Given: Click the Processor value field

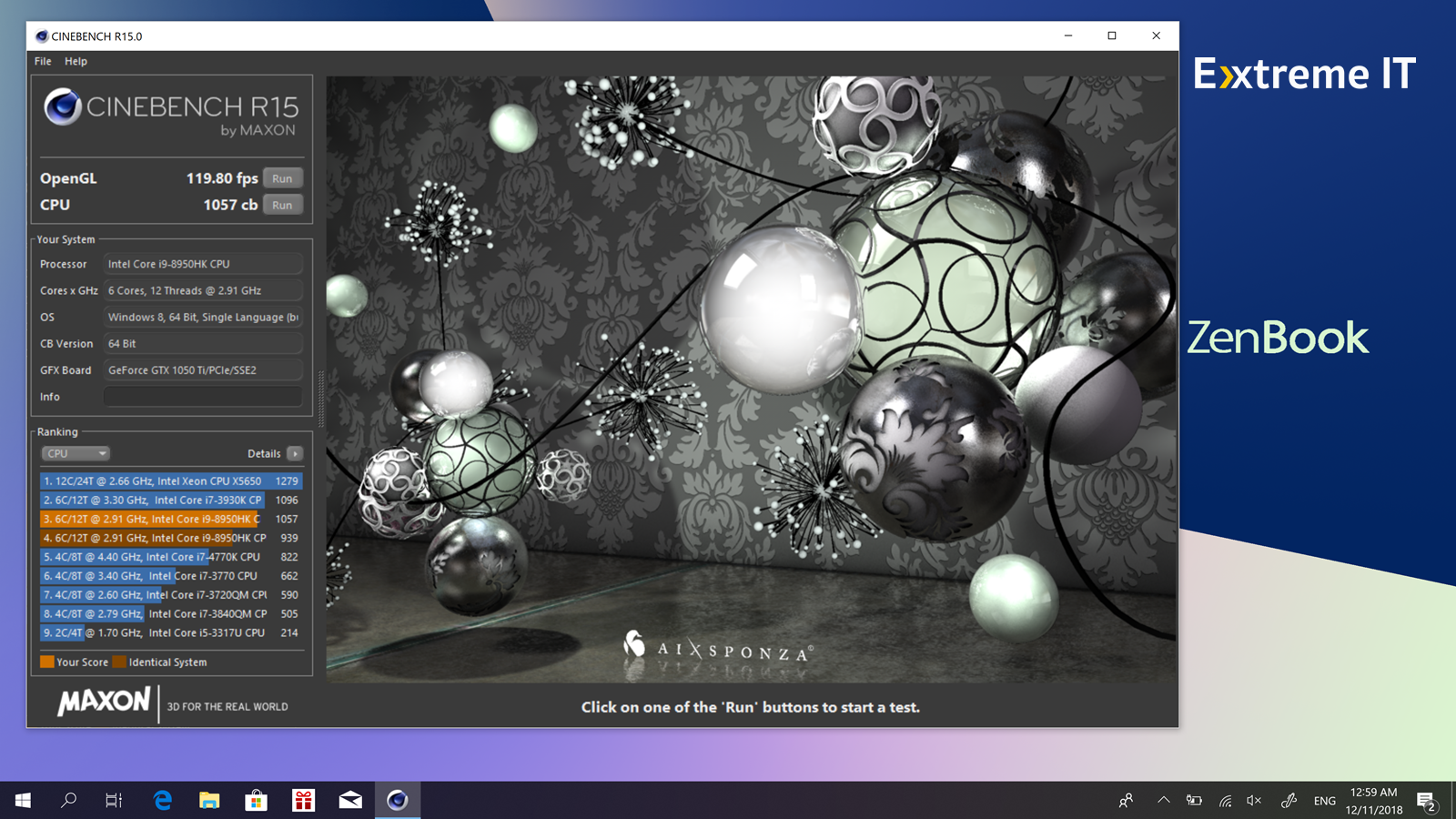Looking at the screenshot, I should pyautogui.click(x=203, y=264).
